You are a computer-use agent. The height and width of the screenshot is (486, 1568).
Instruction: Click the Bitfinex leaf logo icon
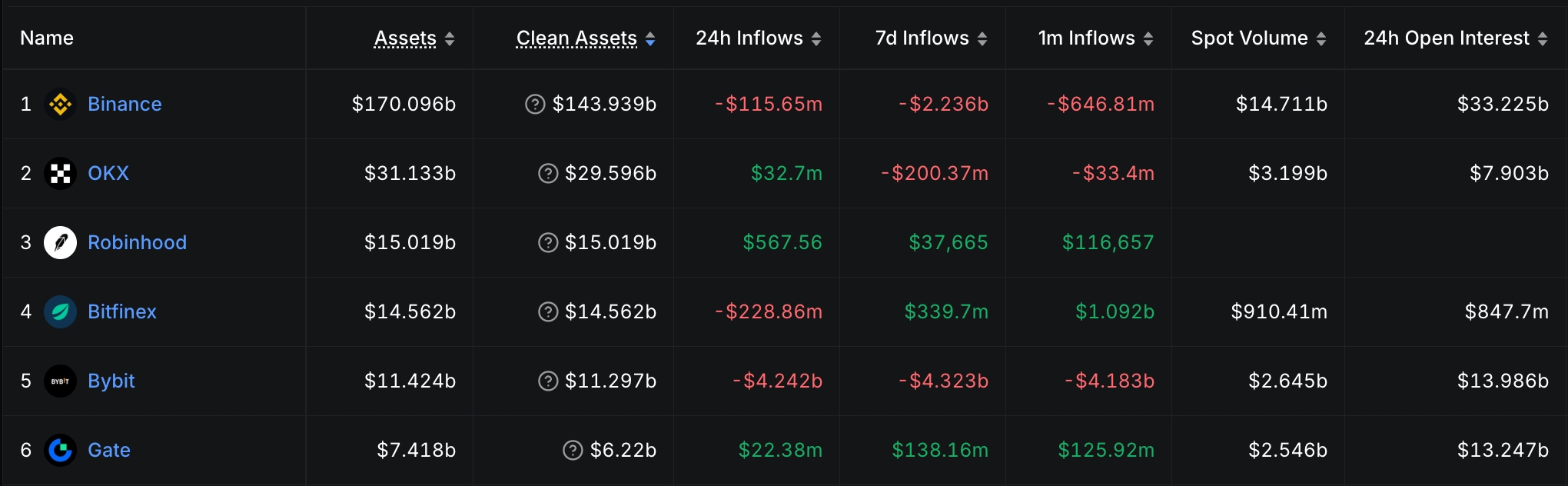[60, 311]
